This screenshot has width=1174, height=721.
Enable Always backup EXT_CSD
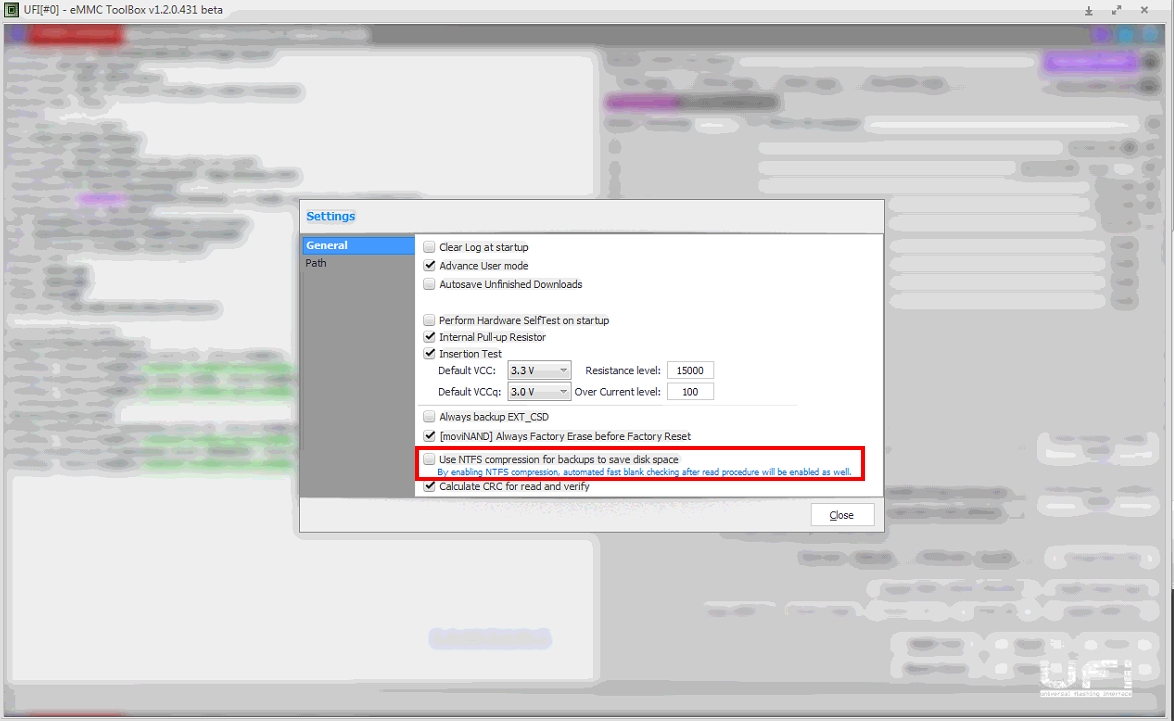pyautogui.click(x=429, y=416)
